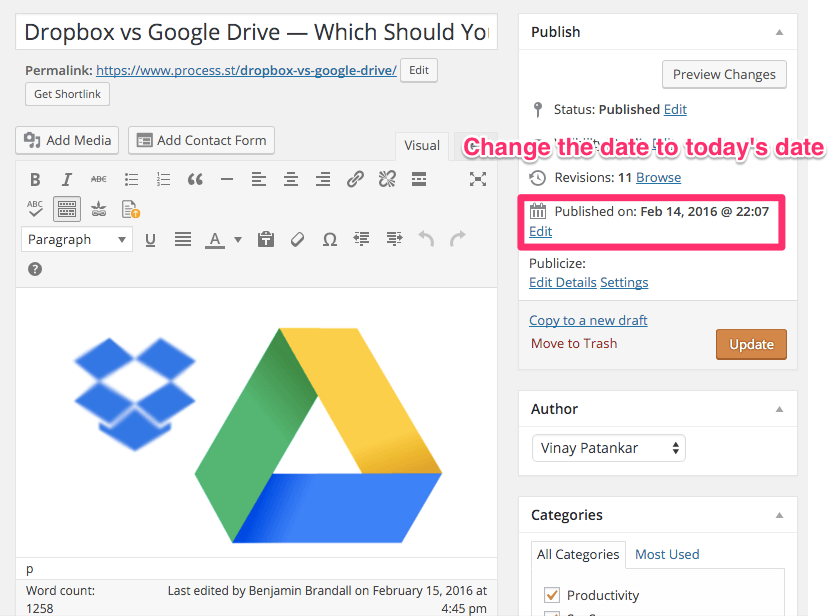
Task: Click the paste as text clipboard icon
Action: pyautogui.click(x=265, y=239)
